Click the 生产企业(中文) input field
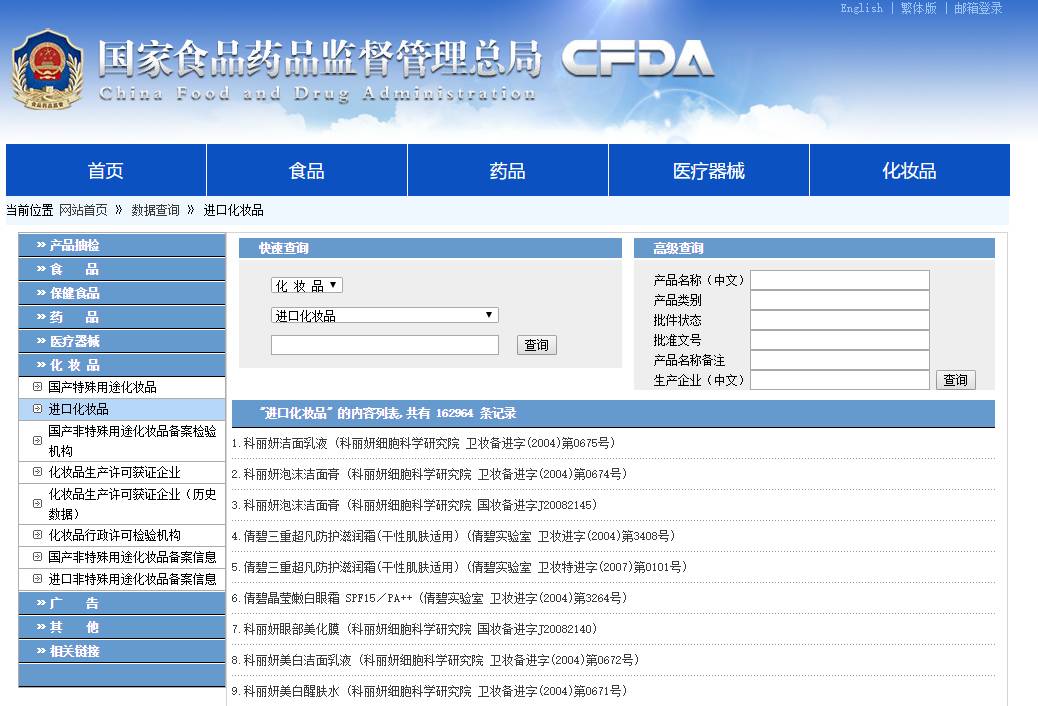1038x706 pixels. point(839,380)
